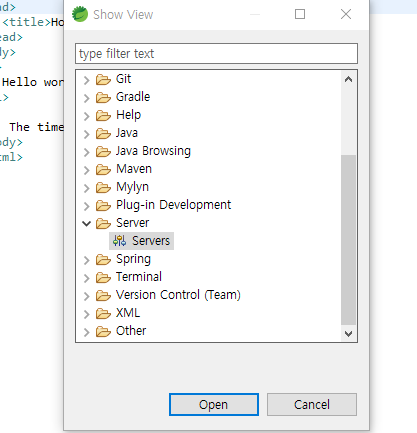
Task: Expand the Other category
Action: coord(86,332)
